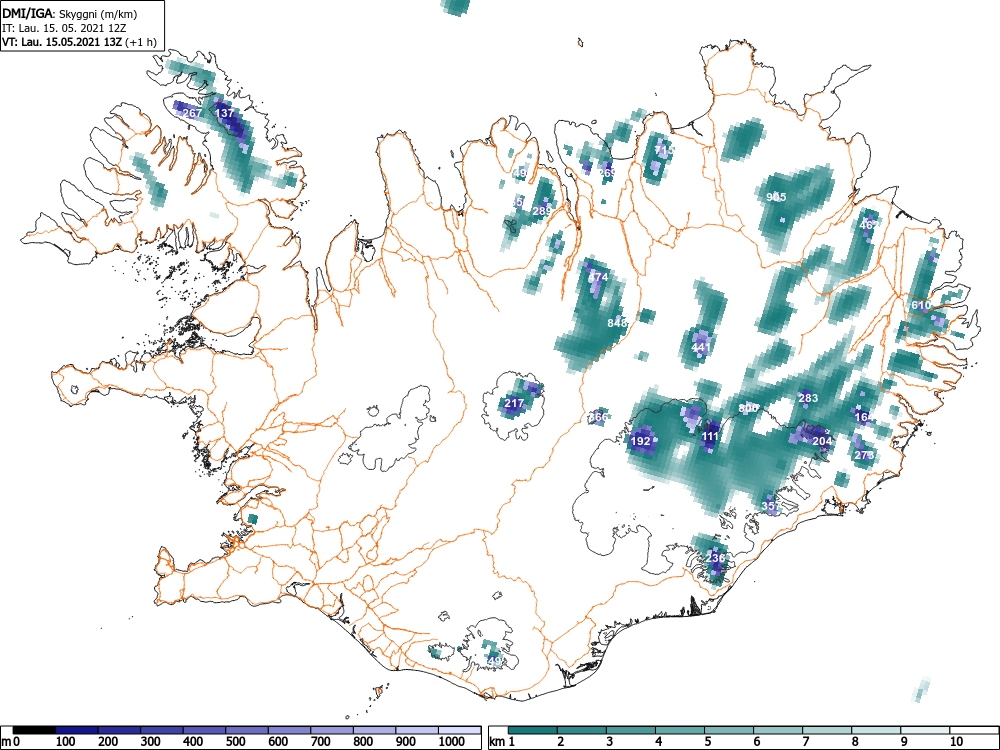Select the '441' visibility value on map
Image resolution: width=1000 pixels, height=750 pixels.
tap(701, 347)
